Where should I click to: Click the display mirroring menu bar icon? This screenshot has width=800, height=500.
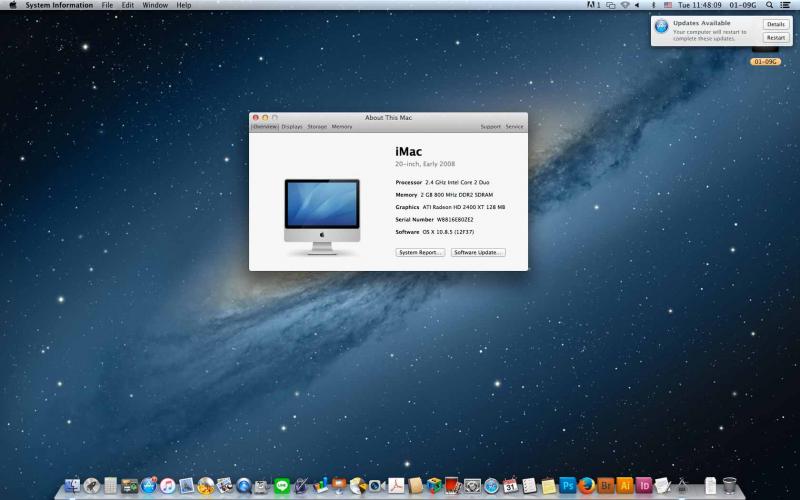(610, 5)
